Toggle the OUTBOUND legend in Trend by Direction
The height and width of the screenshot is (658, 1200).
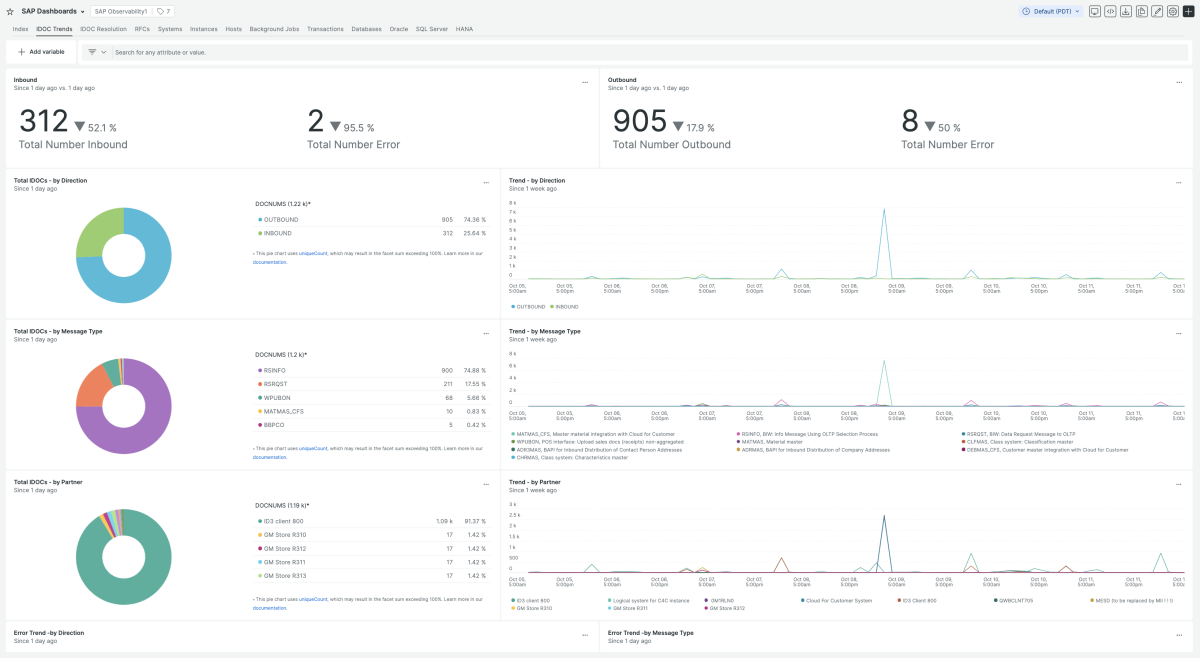click(530, 307)
